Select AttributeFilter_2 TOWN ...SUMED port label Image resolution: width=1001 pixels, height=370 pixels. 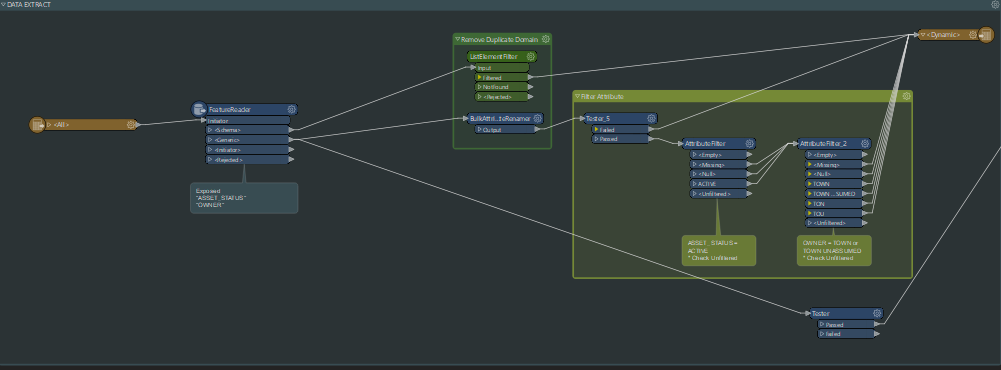[834, 193]
